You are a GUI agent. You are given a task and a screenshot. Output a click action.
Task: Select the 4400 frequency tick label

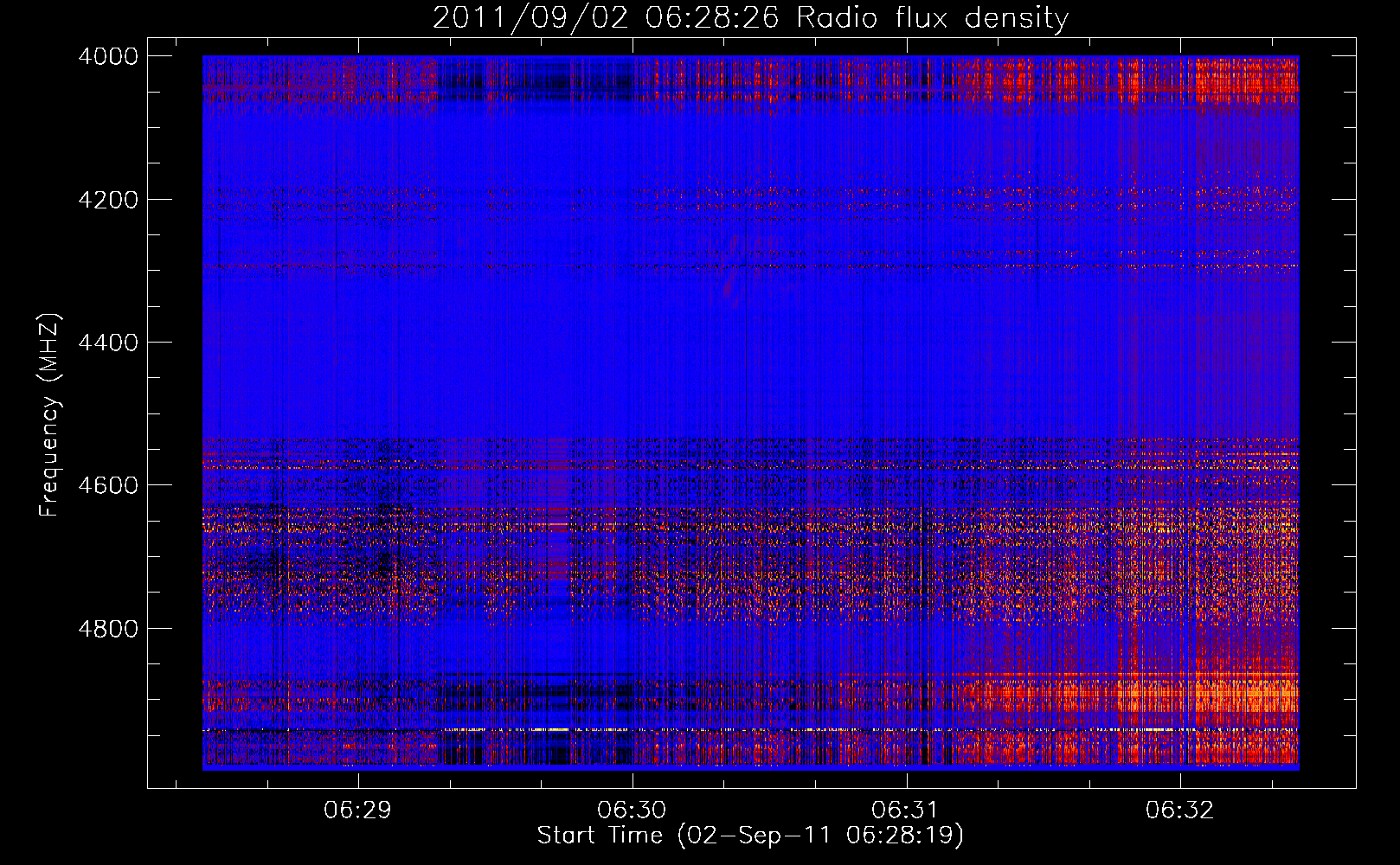pyautogui.click(x=108, y=343)
